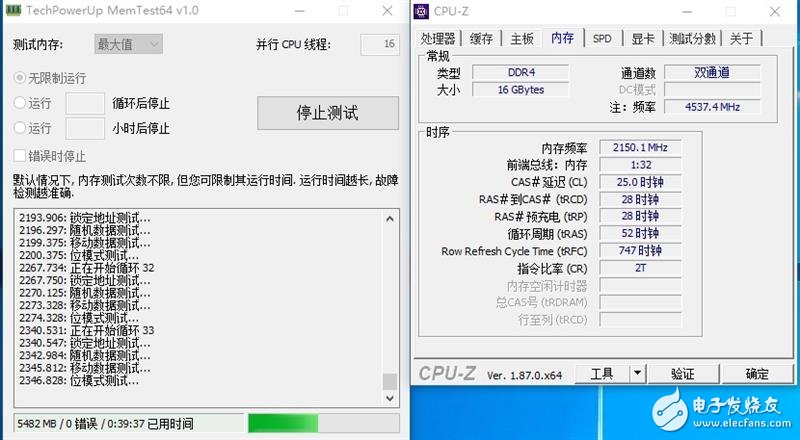Select 运行 循环后停止 radio button
The image size is (800, 440).
[20, 103]
